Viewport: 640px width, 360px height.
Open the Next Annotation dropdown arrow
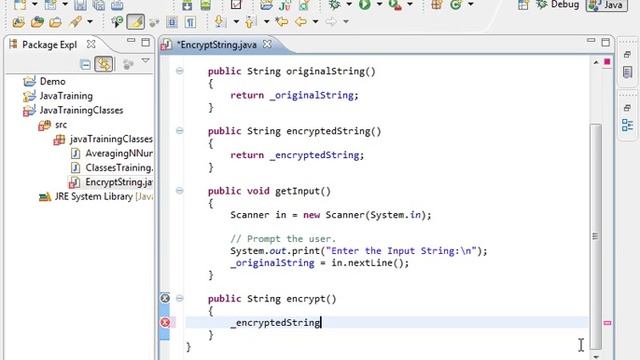tap(236, 22)
